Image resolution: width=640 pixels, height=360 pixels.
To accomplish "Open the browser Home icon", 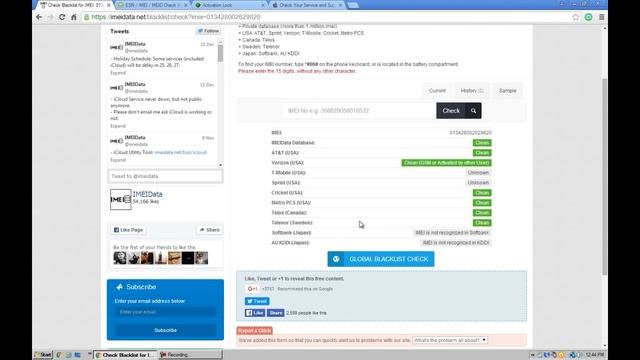I will (74, 17).
